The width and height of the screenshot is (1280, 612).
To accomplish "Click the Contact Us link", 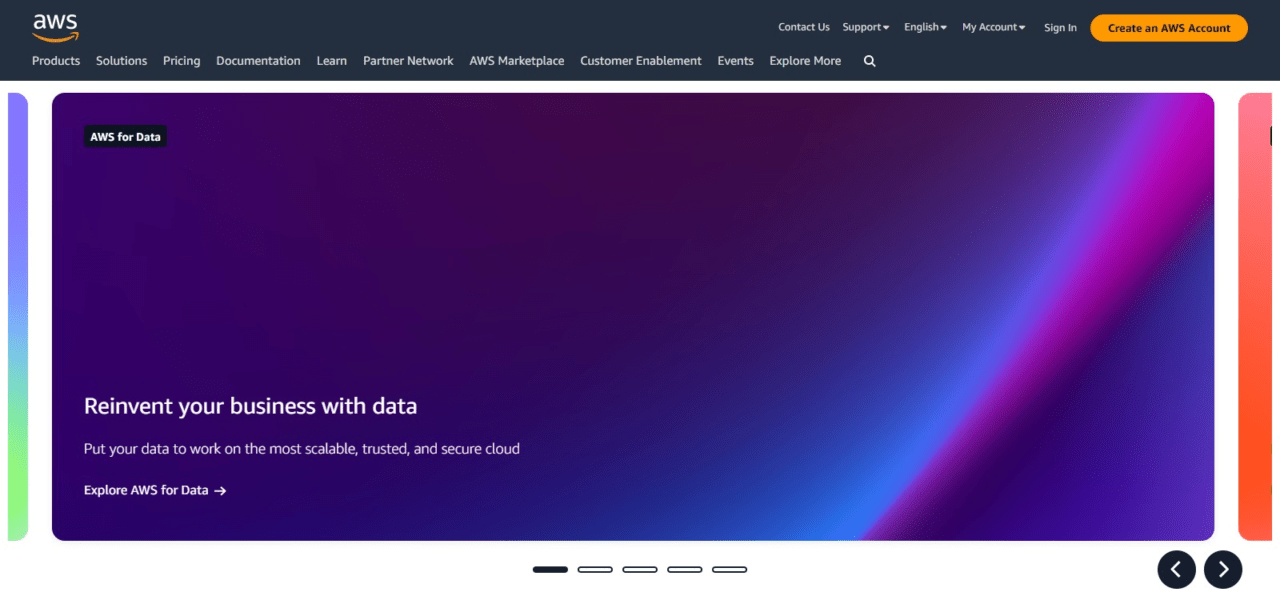I will 804,27.
